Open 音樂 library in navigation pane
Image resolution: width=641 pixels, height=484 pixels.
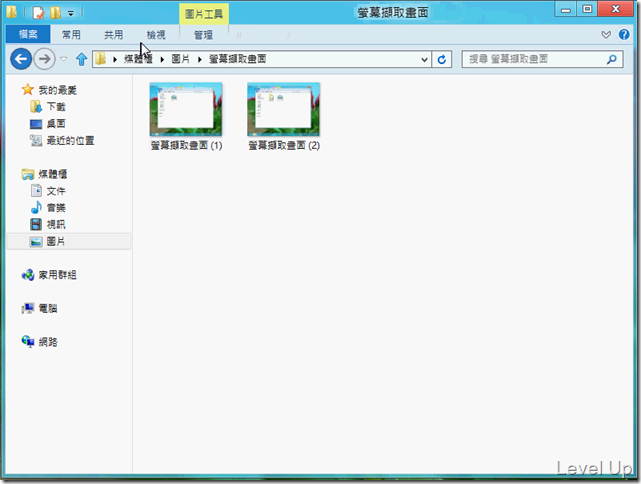click(56, 208)
